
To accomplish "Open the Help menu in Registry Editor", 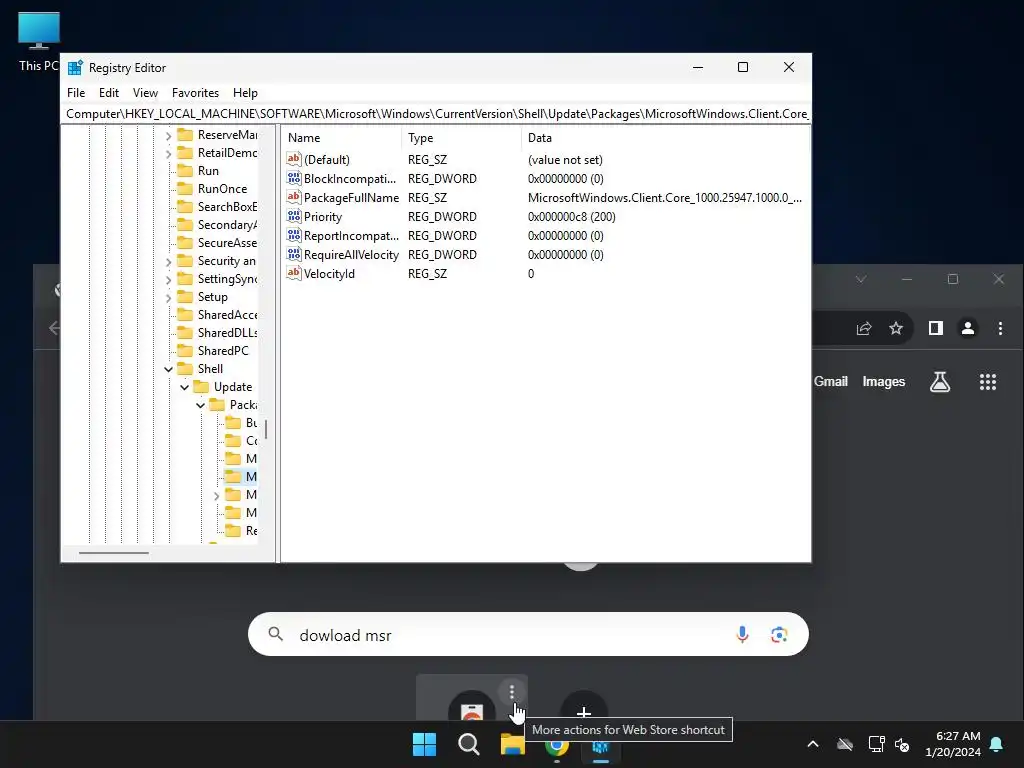I will click(x=246, y=93).
